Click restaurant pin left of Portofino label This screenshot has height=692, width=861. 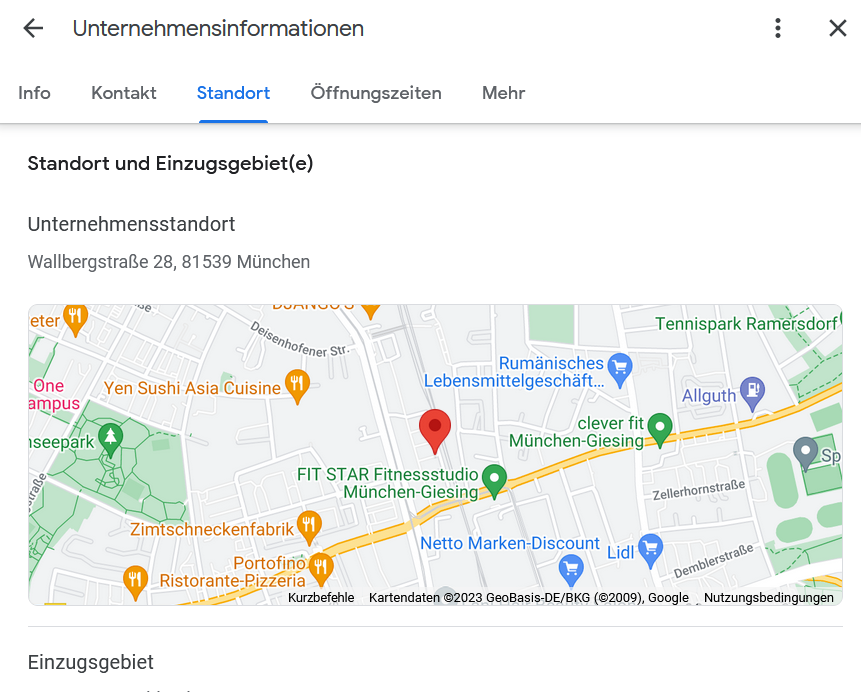(x=135, y=581)
